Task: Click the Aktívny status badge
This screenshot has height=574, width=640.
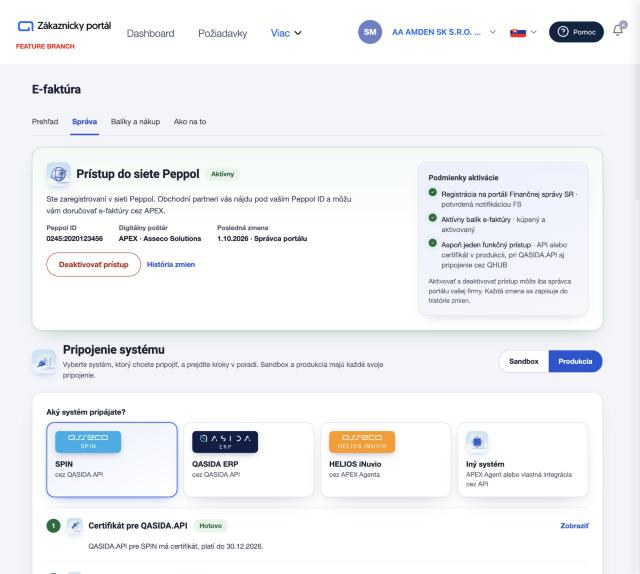Action: 222,174
